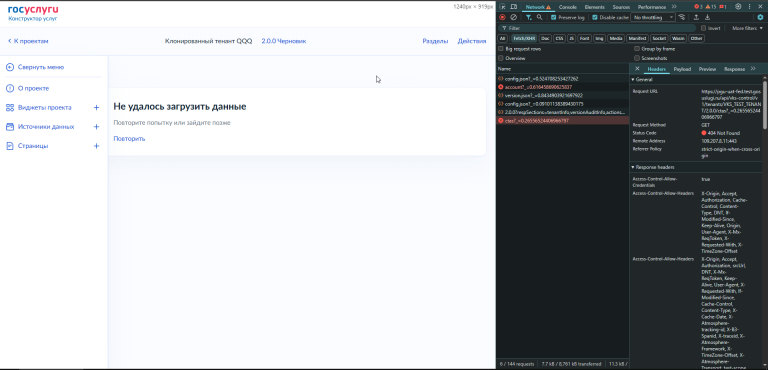Open the Response tab
768x370 pixels.
[734, 69]
